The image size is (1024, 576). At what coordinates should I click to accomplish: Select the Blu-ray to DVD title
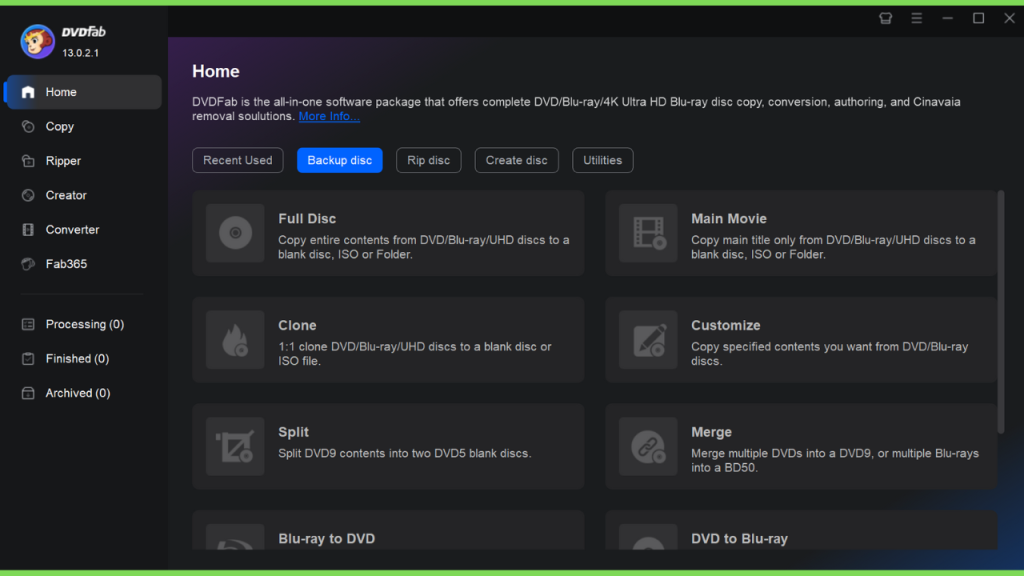point(327,539)
